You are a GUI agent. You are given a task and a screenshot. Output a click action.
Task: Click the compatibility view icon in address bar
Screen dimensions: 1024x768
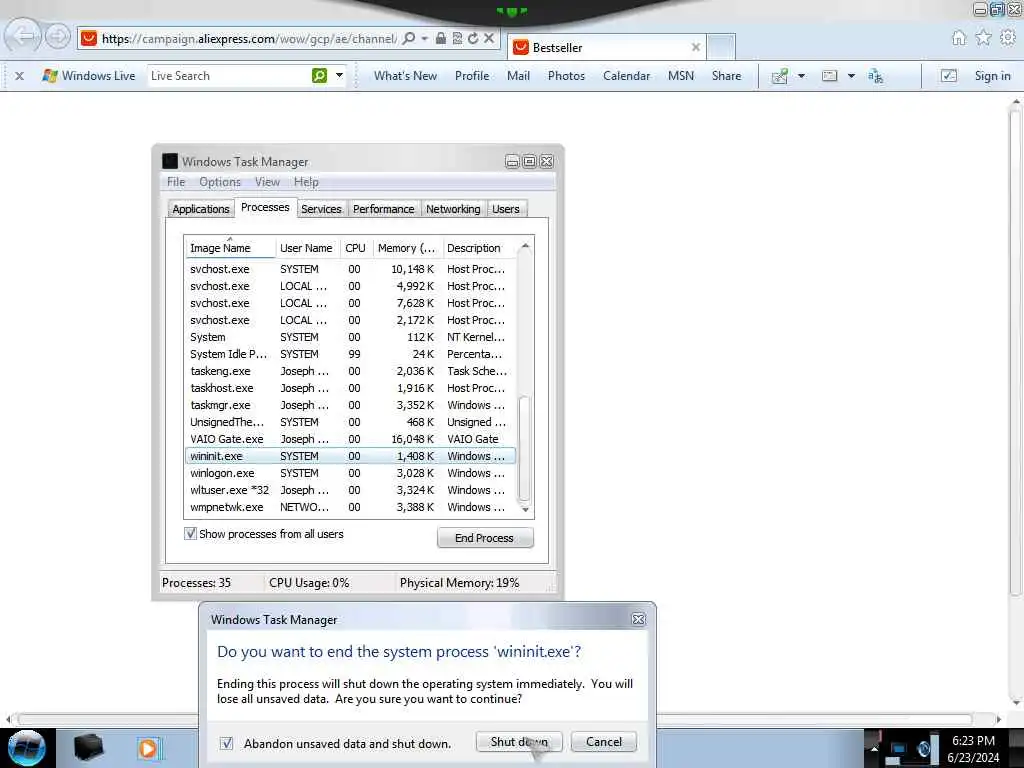click(457, 39)
